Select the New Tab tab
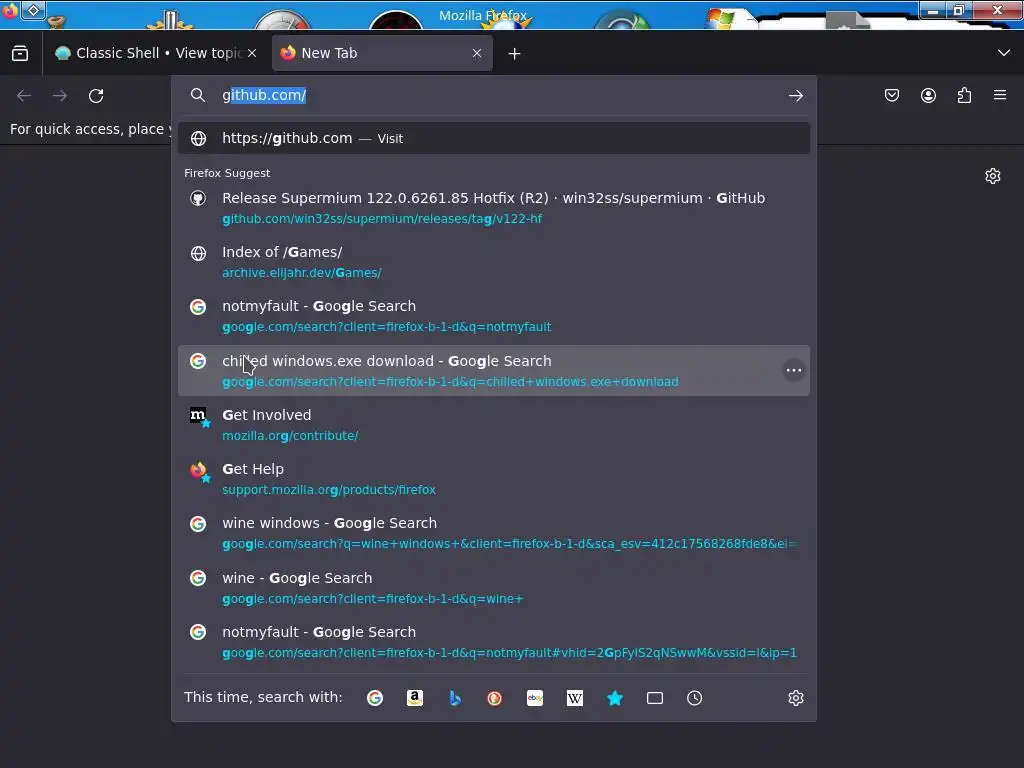This screenshot has width=1024, height=768. click(382, 53)
